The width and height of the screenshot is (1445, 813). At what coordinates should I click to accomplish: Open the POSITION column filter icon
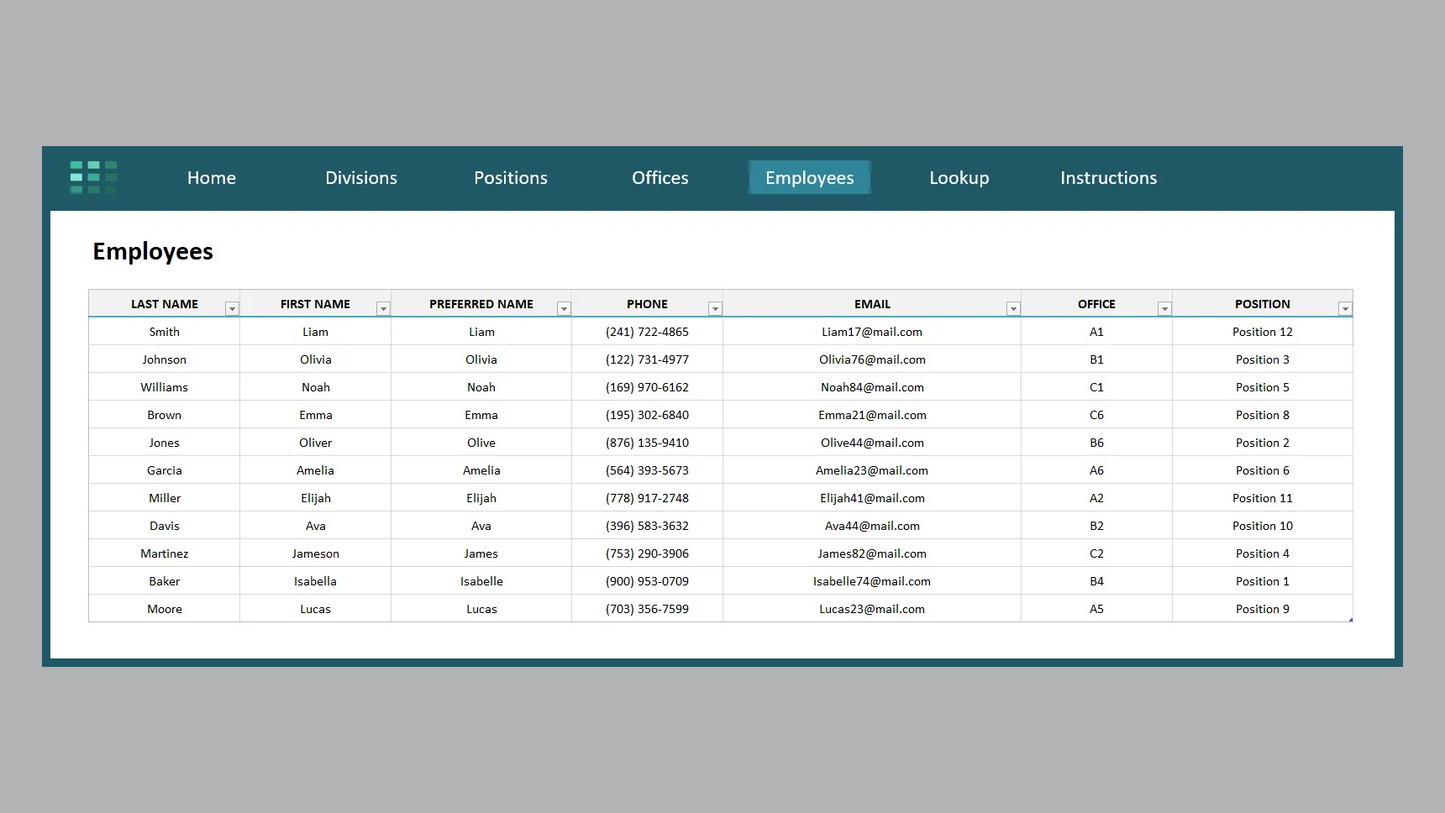click(1345, 308)
